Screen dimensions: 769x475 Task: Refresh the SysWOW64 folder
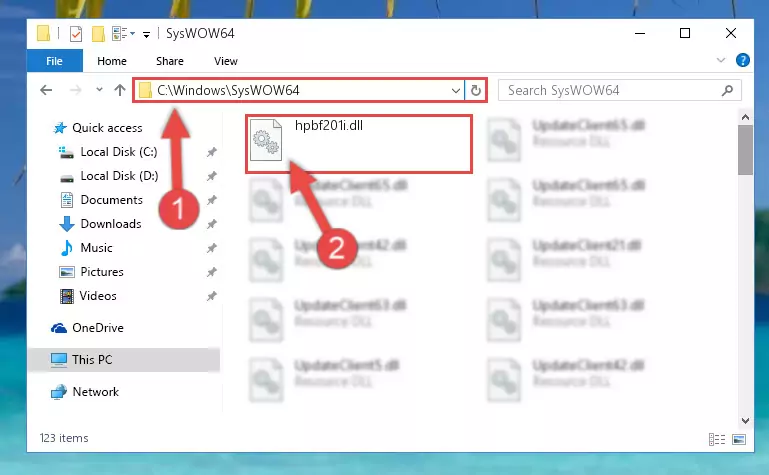point(476,91)
